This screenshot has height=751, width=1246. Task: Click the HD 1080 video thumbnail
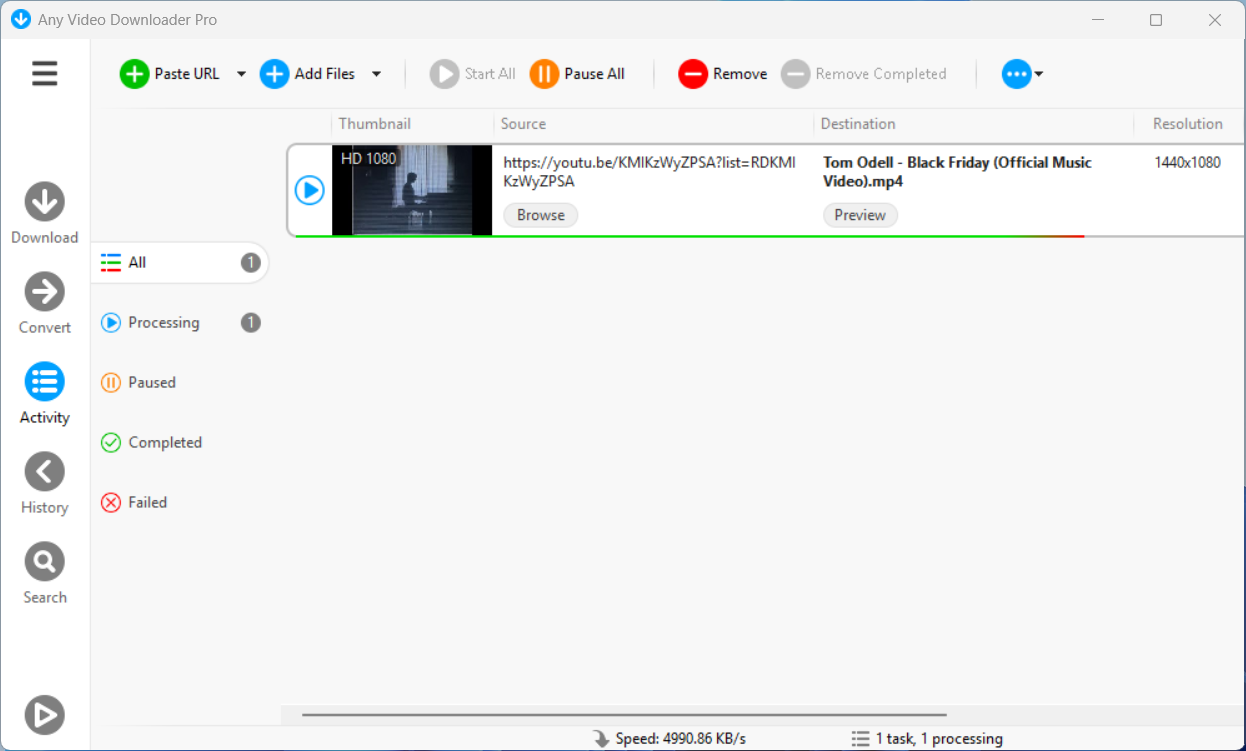[x=412, y=190]
